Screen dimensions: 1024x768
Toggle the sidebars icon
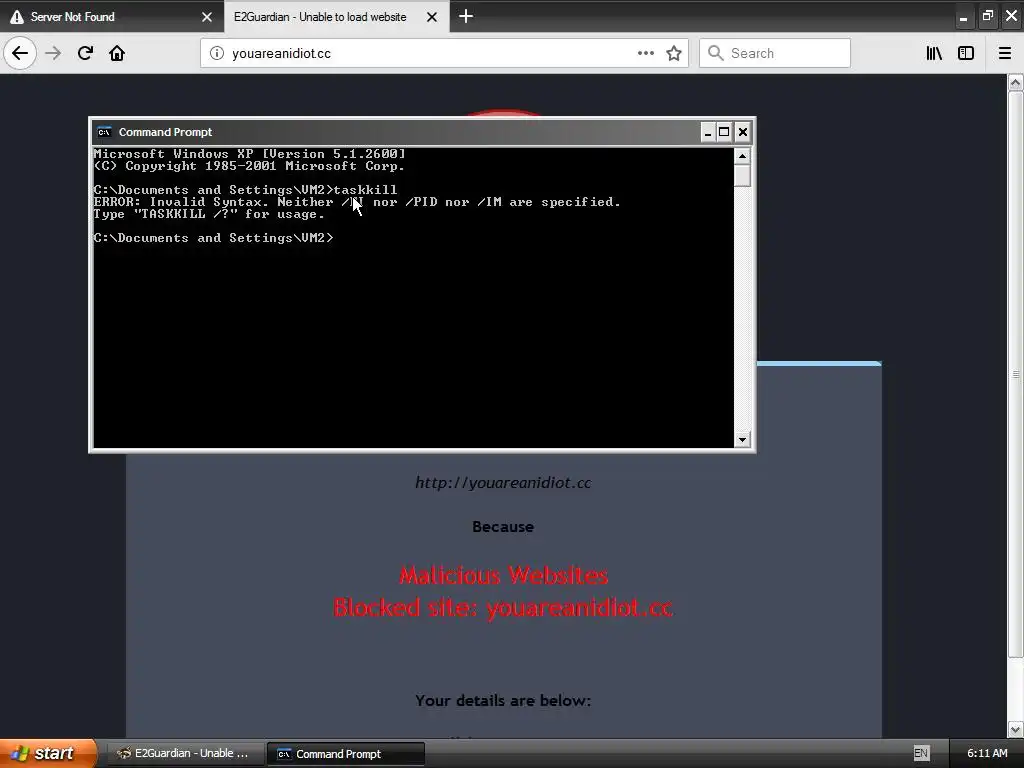(966, 53)
